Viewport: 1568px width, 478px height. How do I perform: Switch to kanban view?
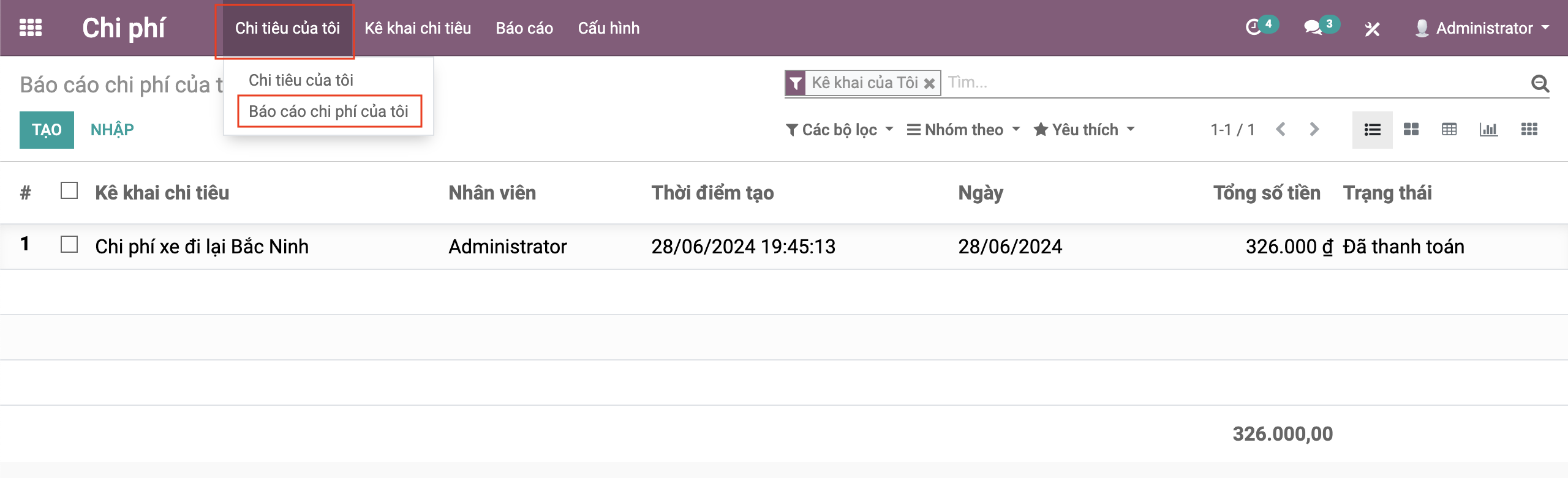click(1411, 130)
